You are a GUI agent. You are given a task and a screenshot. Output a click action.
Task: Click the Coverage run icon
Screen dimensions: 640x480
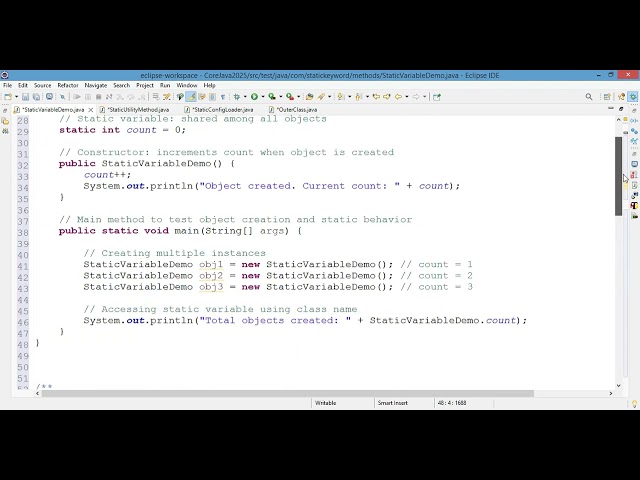pos(272,97)
